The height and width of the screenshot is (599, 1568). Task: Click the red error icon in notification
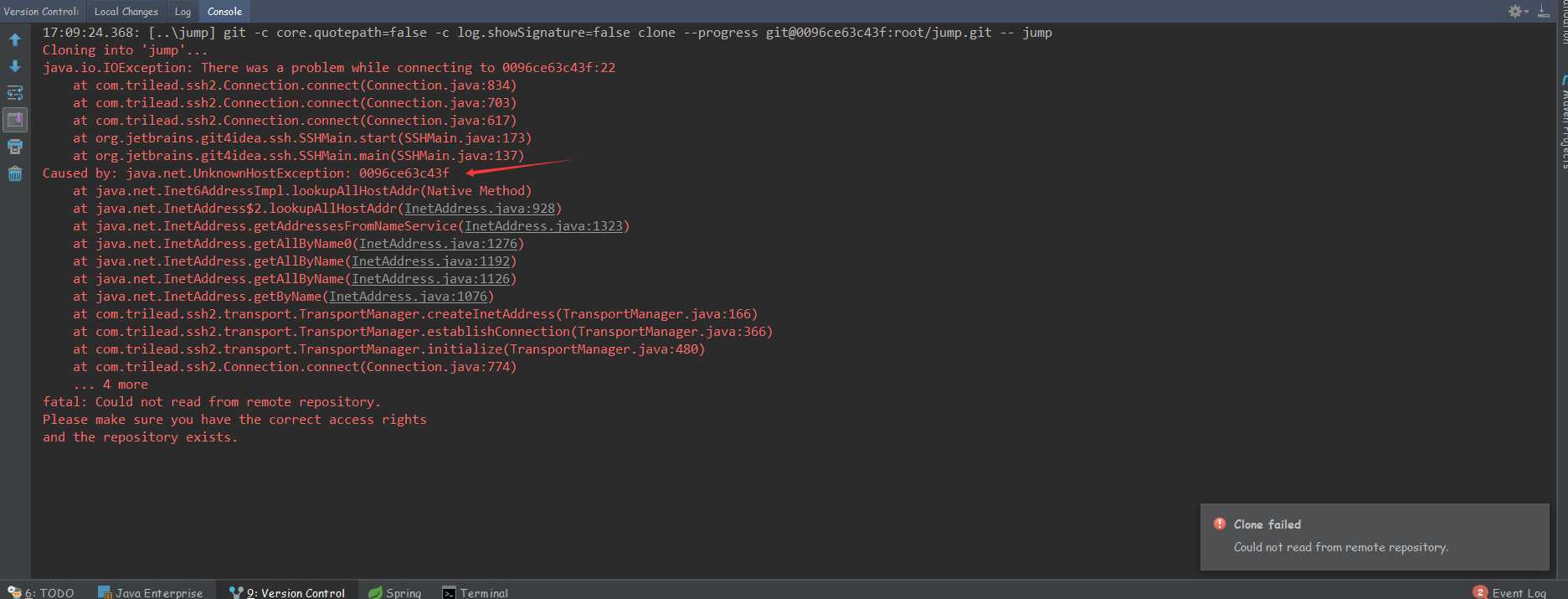point(1220,524)
